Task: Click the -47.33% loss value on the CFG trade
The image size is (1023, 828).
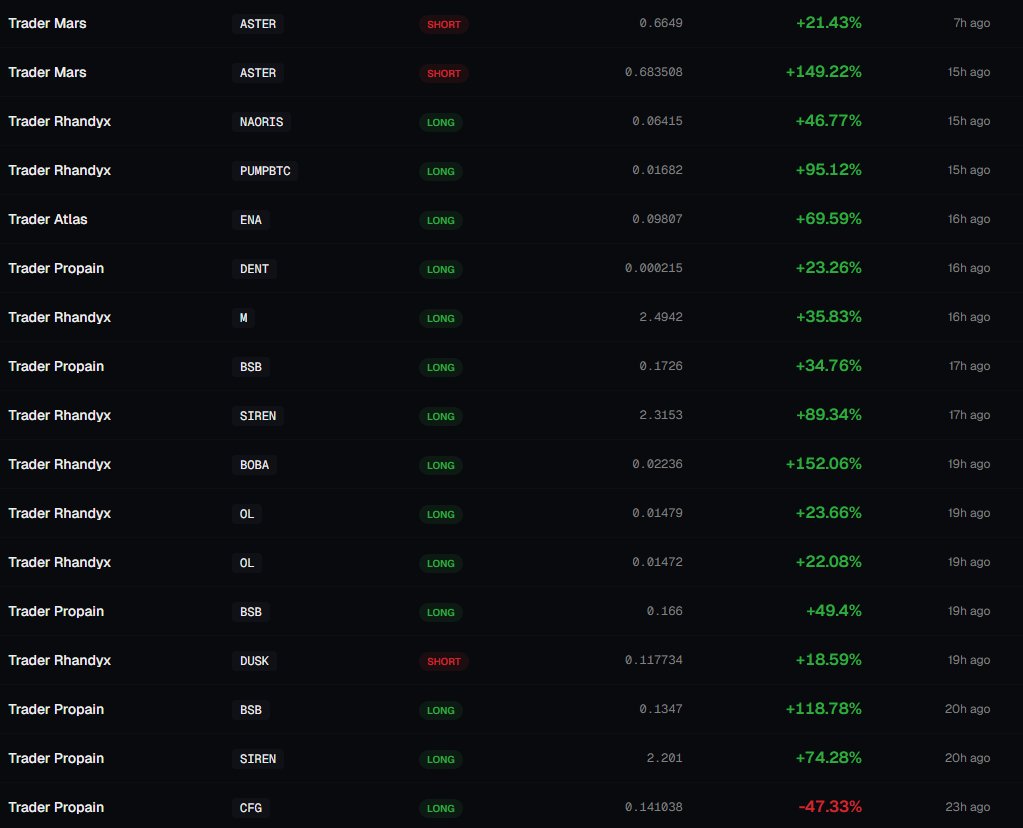Action: 830,806
